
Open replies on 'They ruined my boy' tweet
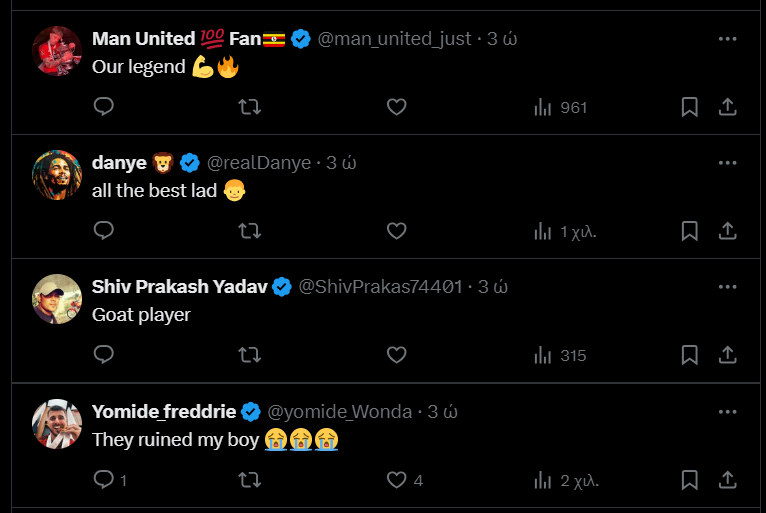click(x=110, y=480)
